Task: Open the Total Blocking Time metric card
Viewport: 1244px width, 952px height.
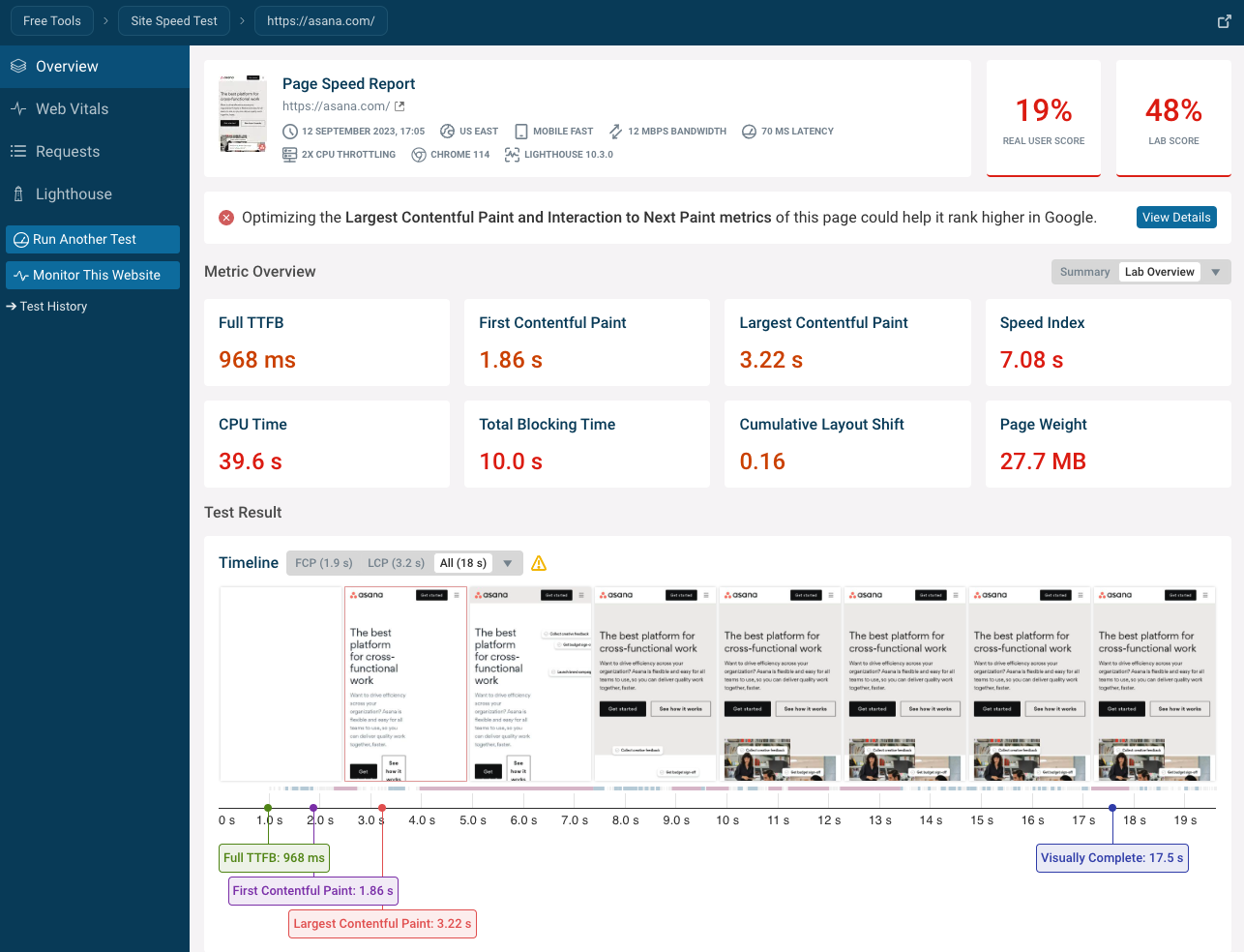Action: (587, 444)
